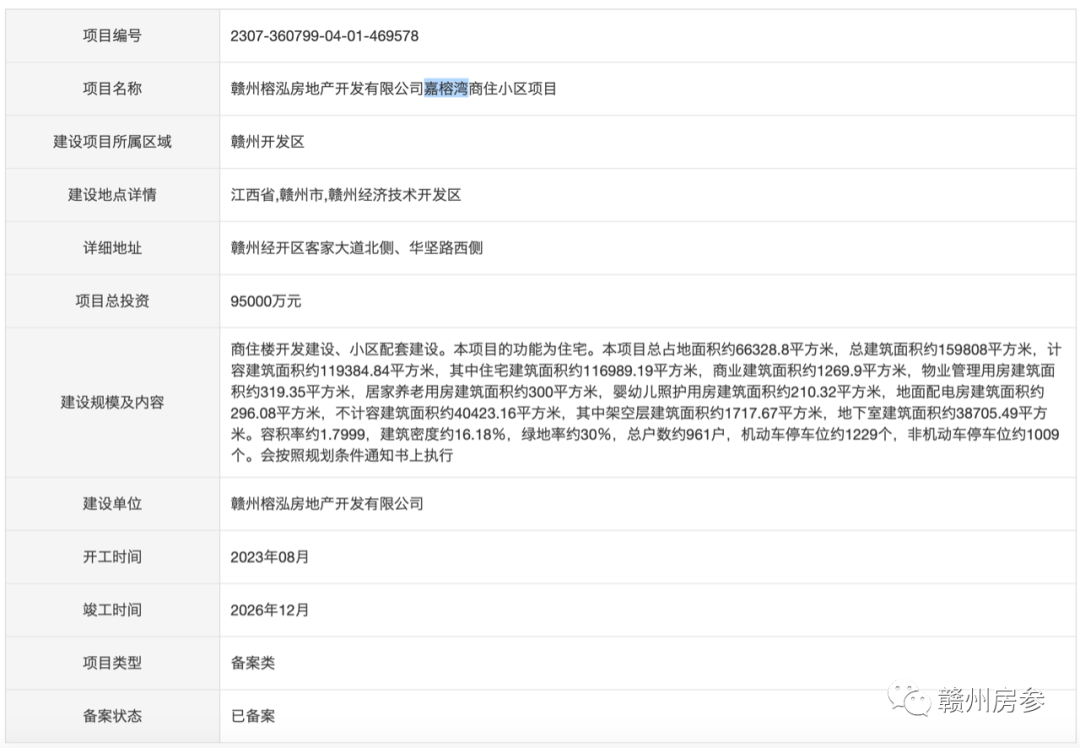Select completion date 2026年12月
This screenshot has height=748, width=1080.
coord(269,610)
